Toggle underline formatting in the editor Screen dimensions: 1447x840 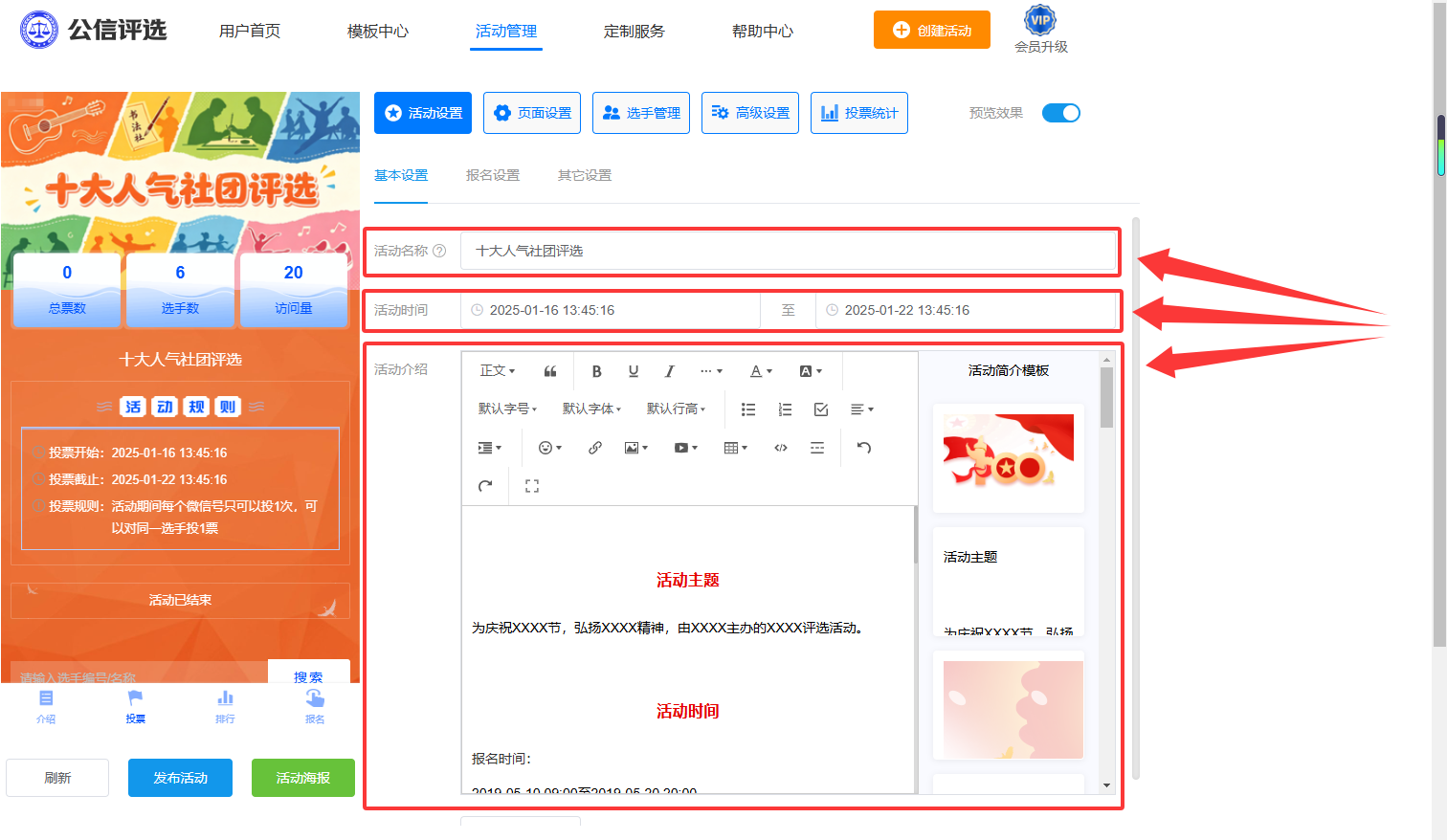coord(633,371)
